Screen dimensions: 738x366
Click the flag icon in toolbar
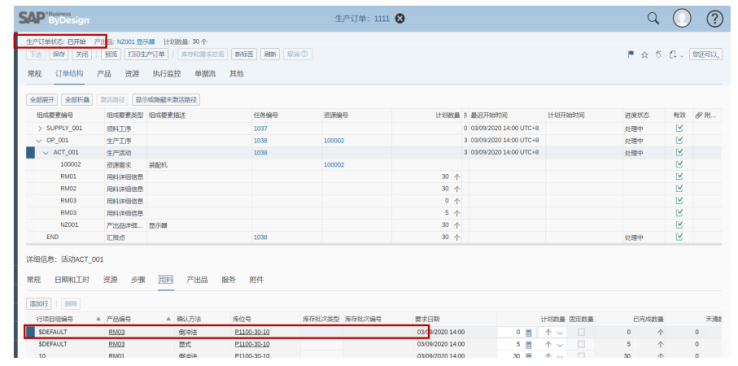[631, 55]
